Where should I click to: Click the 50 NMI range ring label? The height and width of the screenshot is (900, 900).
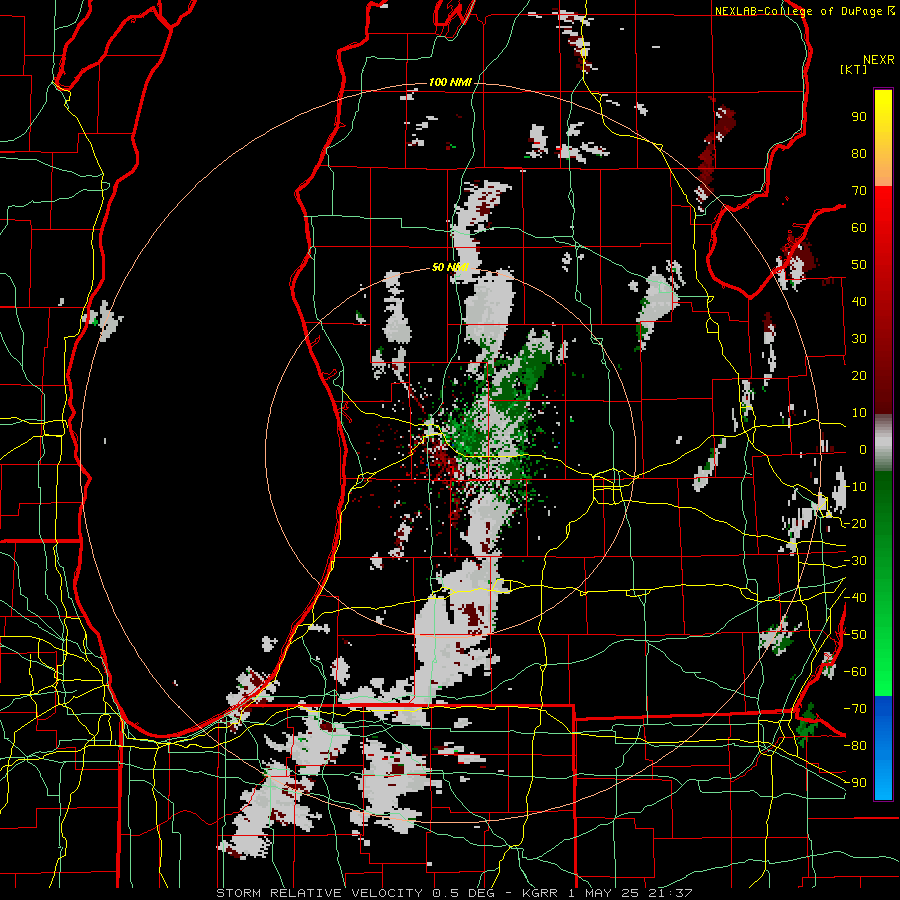(x=450, y=267)
